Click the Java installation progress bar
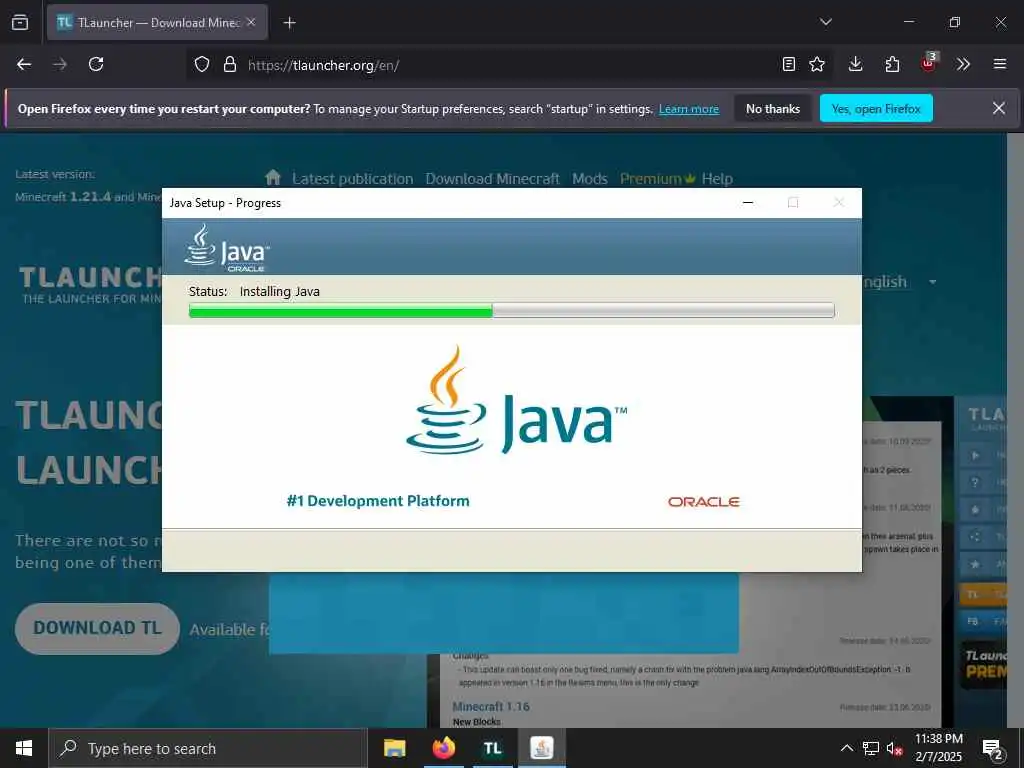Viewport: 1024px width, 768px height. click(x=511, y=310)
